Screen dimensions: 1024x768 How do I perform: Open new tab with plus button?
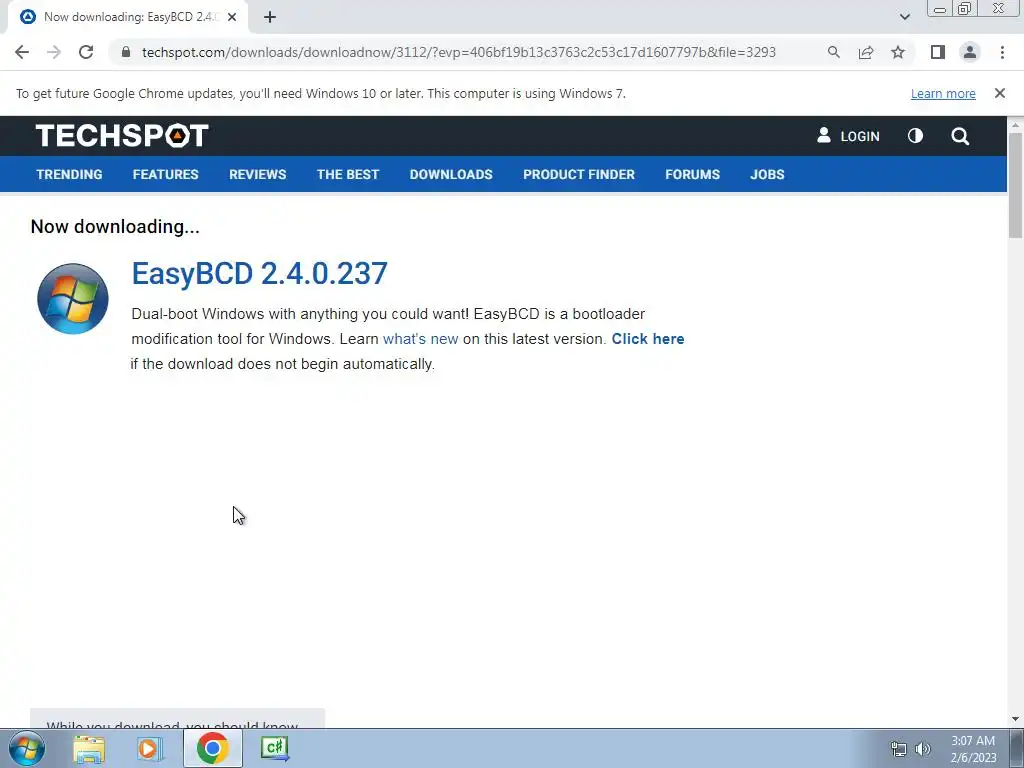point(270,17)
